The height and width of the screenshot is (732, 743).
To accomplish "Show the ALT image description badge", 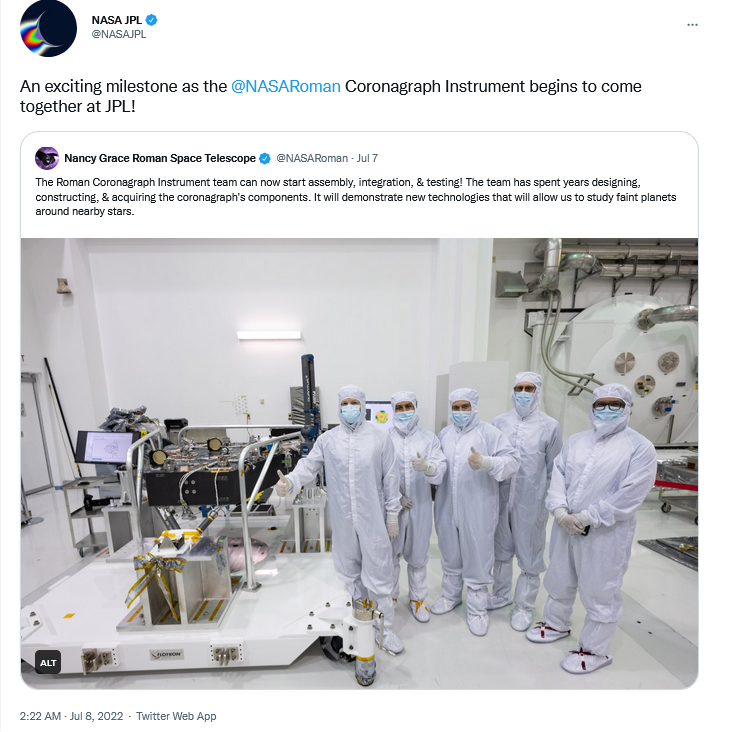I will pyautogui.click(x=48, y=663).
